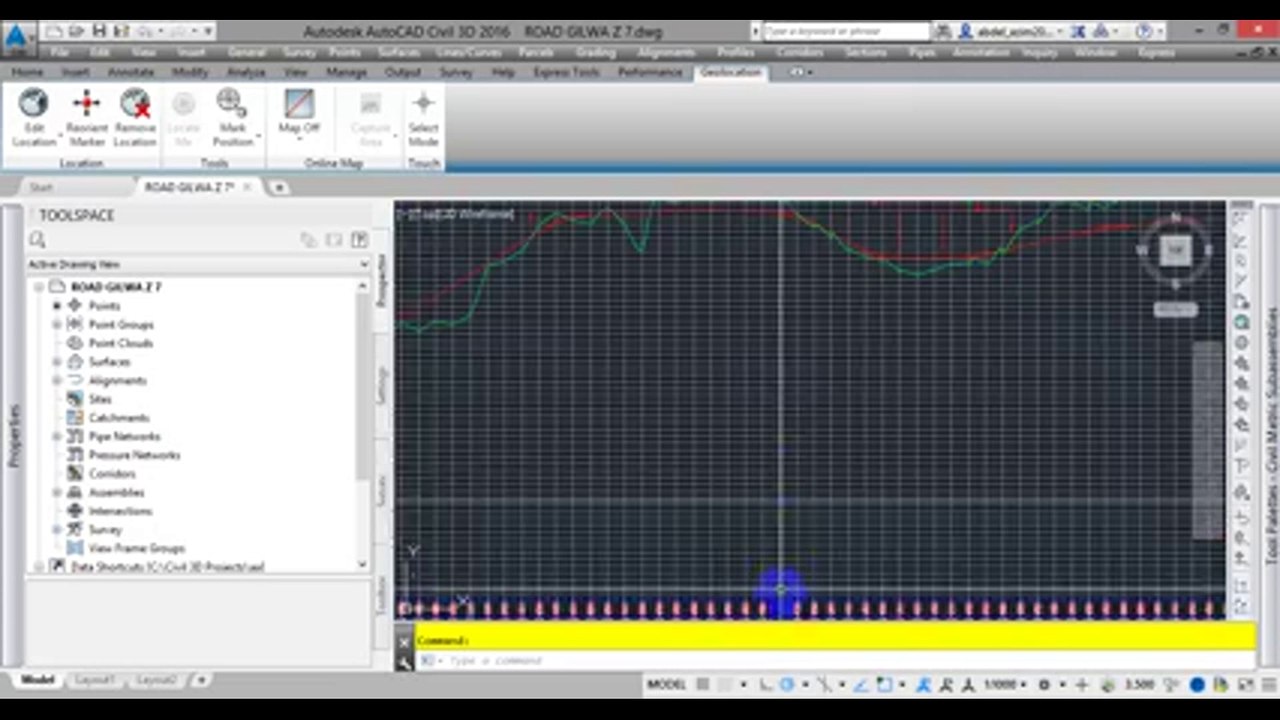Switch to the Layout1 tab

coord(95,680)
